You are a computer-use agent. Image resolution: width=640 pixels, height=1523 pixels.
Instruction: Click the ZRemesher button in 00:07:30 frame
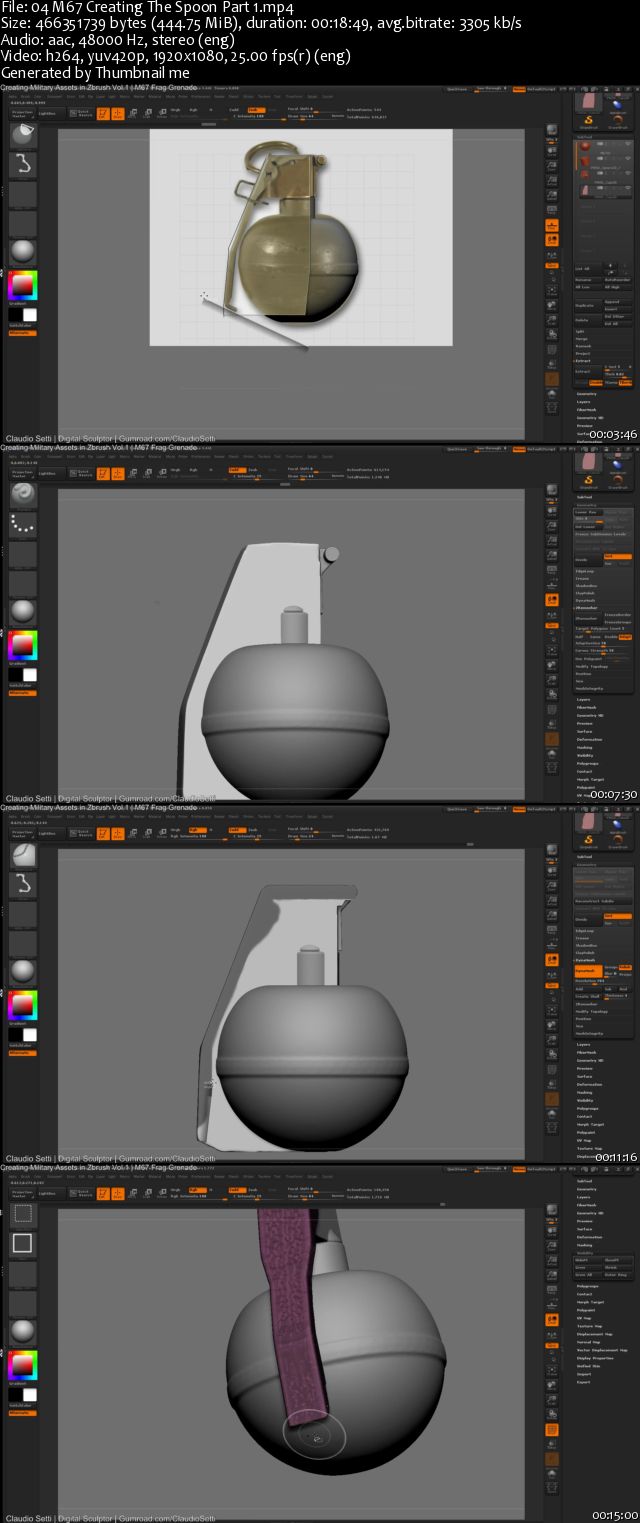pos(589,619)
